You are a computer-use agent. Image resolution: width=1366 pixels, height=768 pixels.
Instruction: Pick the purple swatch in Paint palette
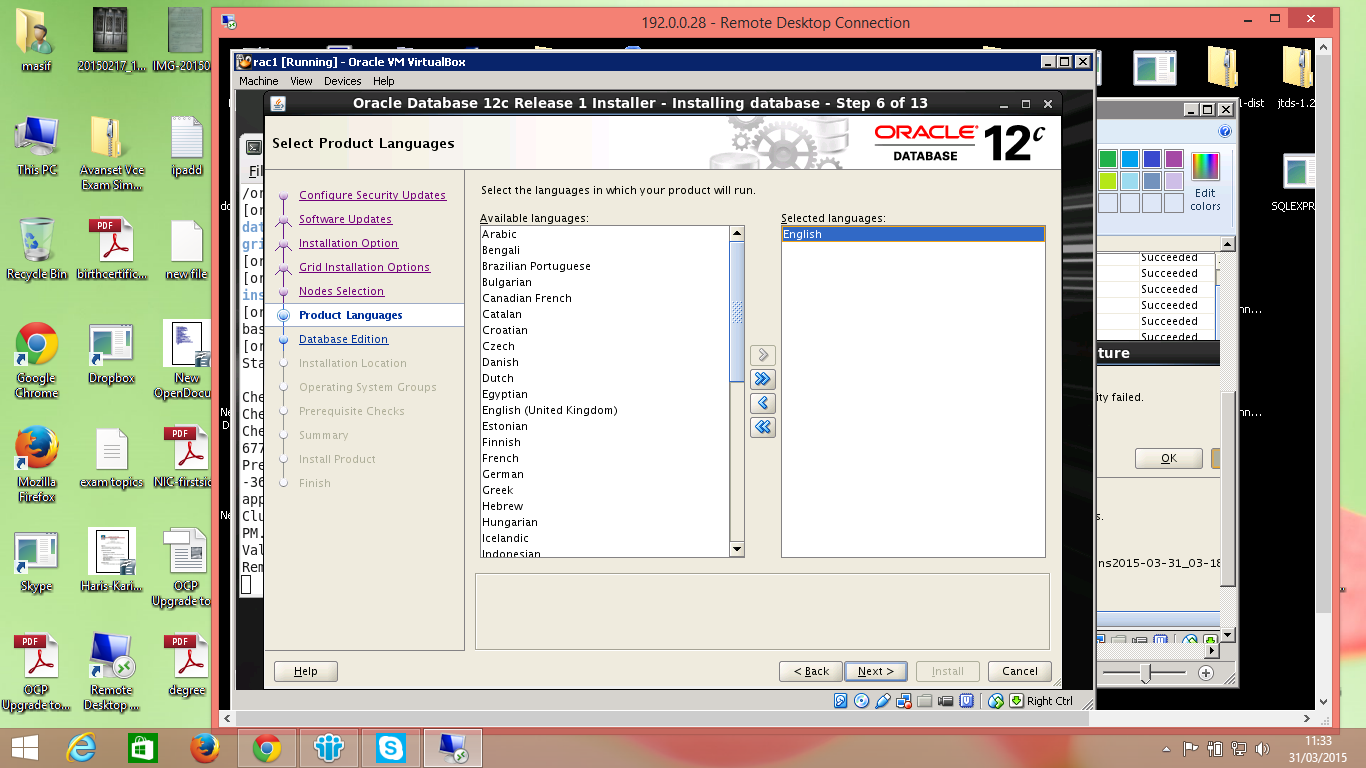click(1173, 159)
